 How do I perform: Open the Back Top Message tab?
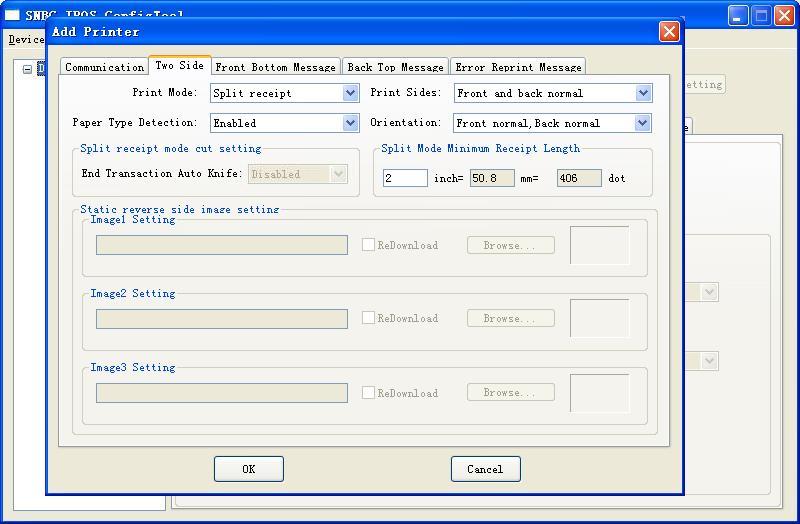[395, 67]
